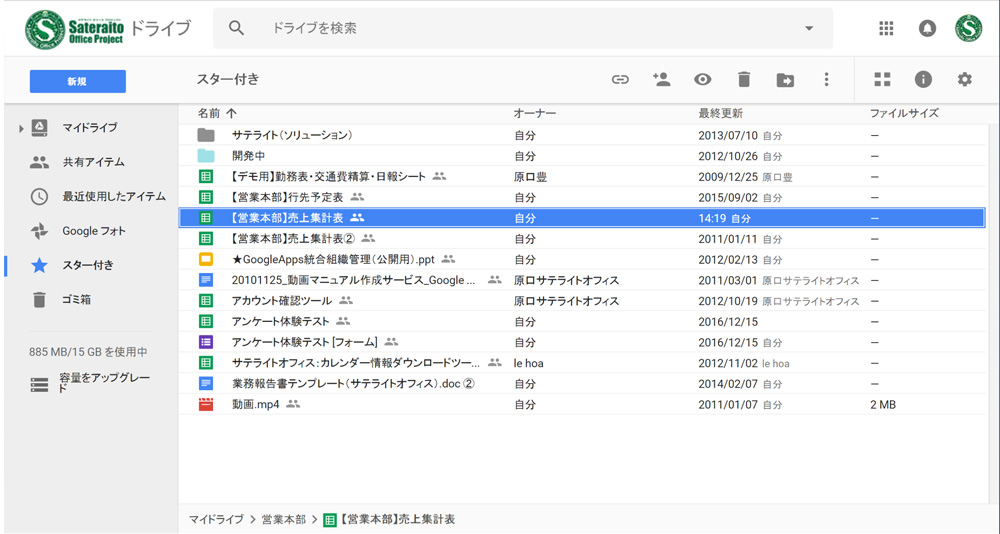Expand the マイドライブ tree arrow
Viewport: 1000px width, 534px height.
[21, 129]
